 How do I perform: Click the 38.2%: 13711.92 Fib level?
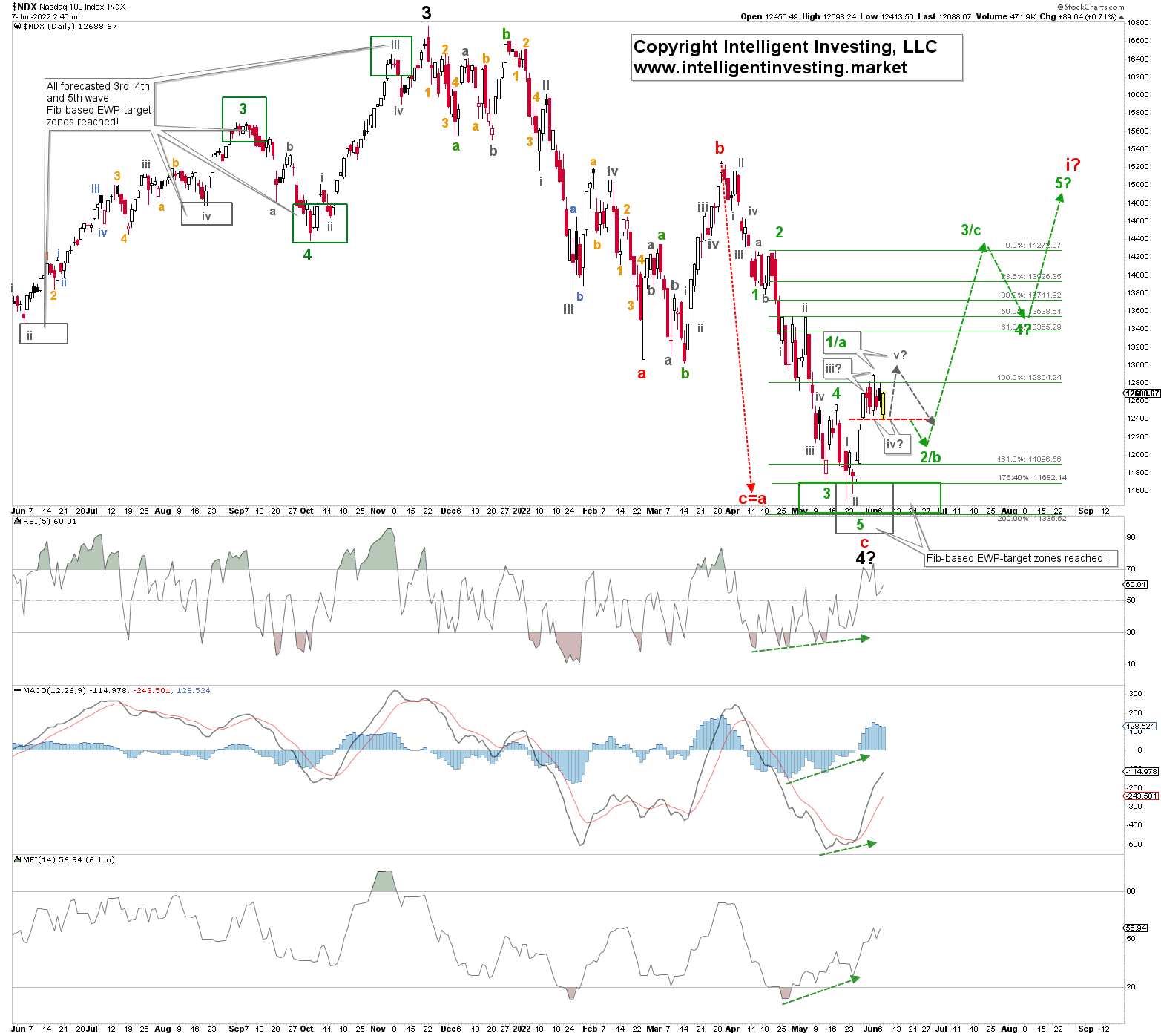(1031, 295)
